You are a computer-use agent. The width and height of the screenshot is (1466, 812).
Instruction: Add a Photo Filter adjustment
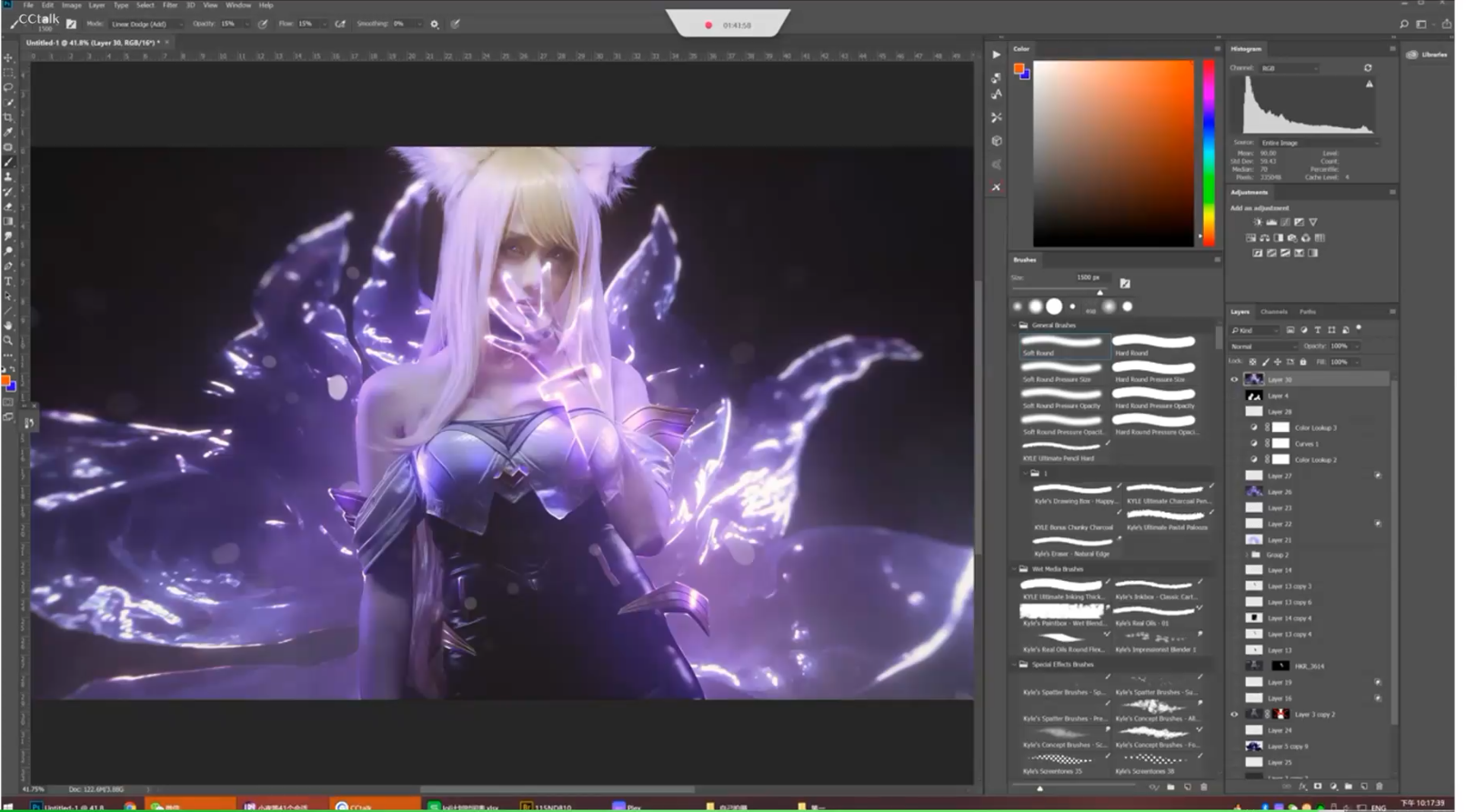pyautogui.click(x=1292, y=237)
